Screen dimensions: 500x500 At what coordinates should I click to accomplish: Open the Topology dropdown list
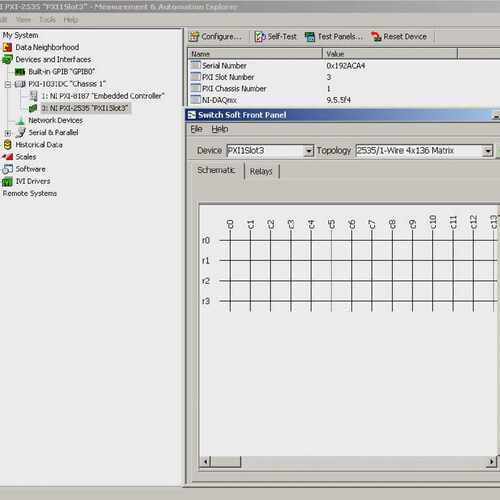point(488,151)
